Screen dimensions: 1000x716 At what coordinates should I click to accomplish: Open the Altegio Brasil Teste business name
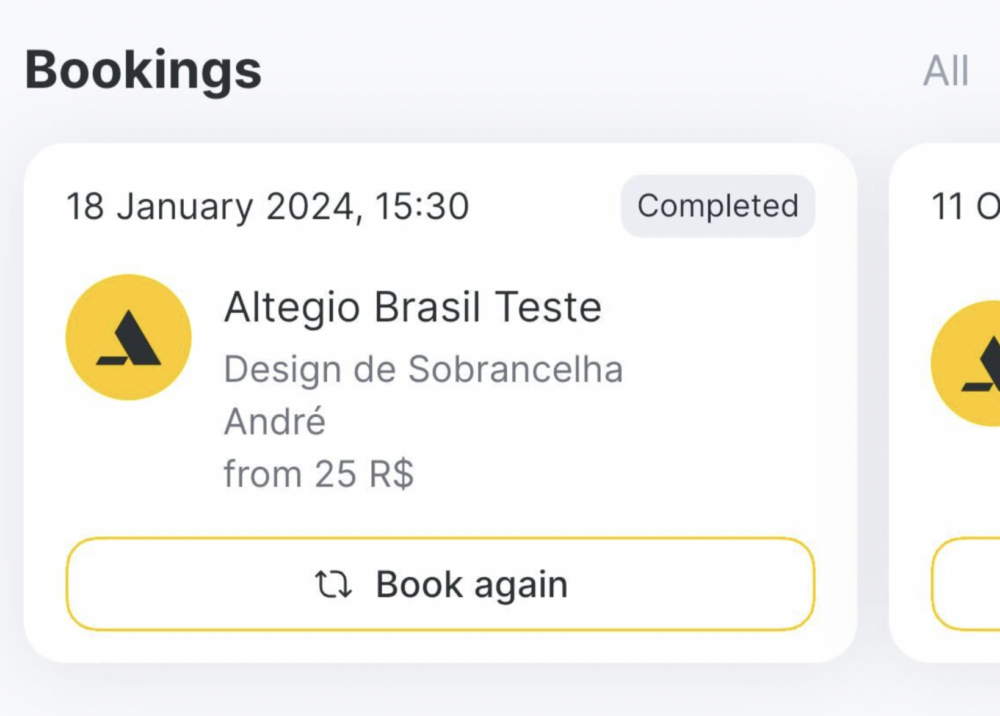tap(413, 307)
